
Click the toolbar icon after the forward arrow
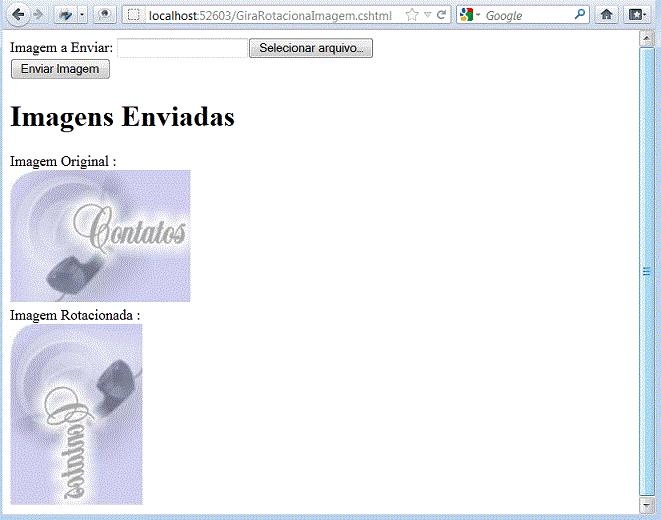point(65,15)
